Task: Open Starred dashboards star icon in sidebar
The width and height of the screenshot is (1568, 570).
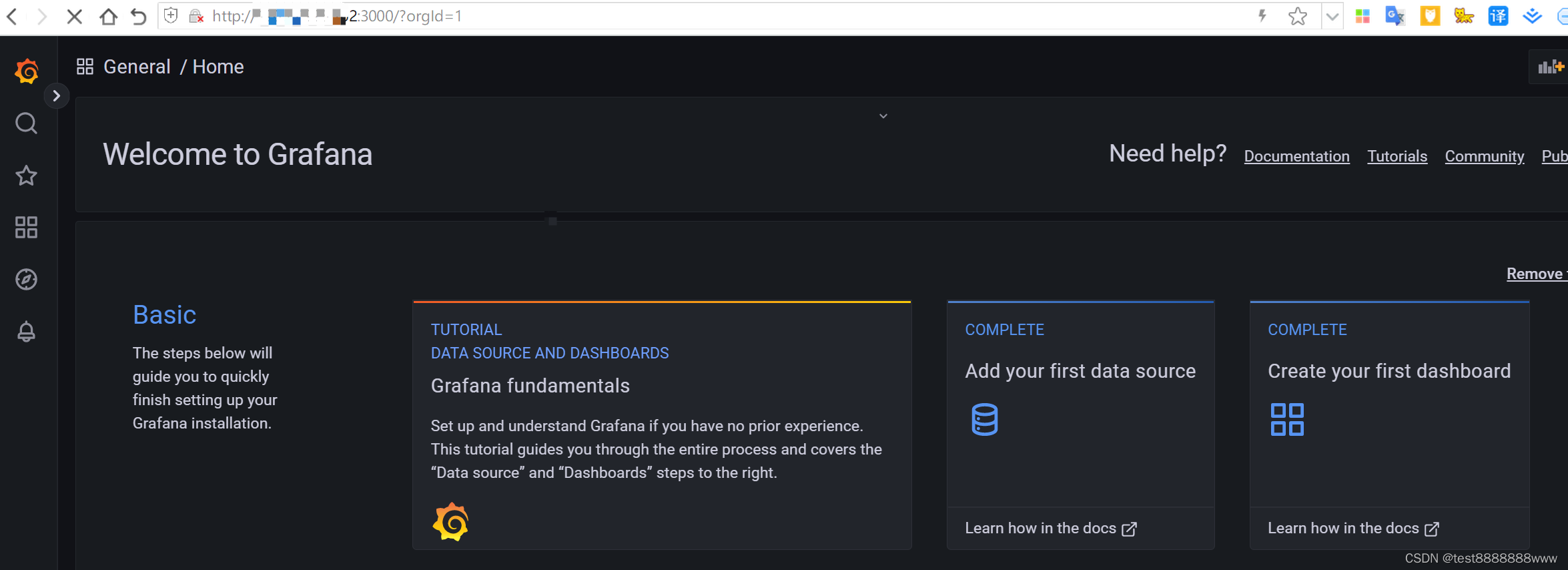Action: point(26,176)
